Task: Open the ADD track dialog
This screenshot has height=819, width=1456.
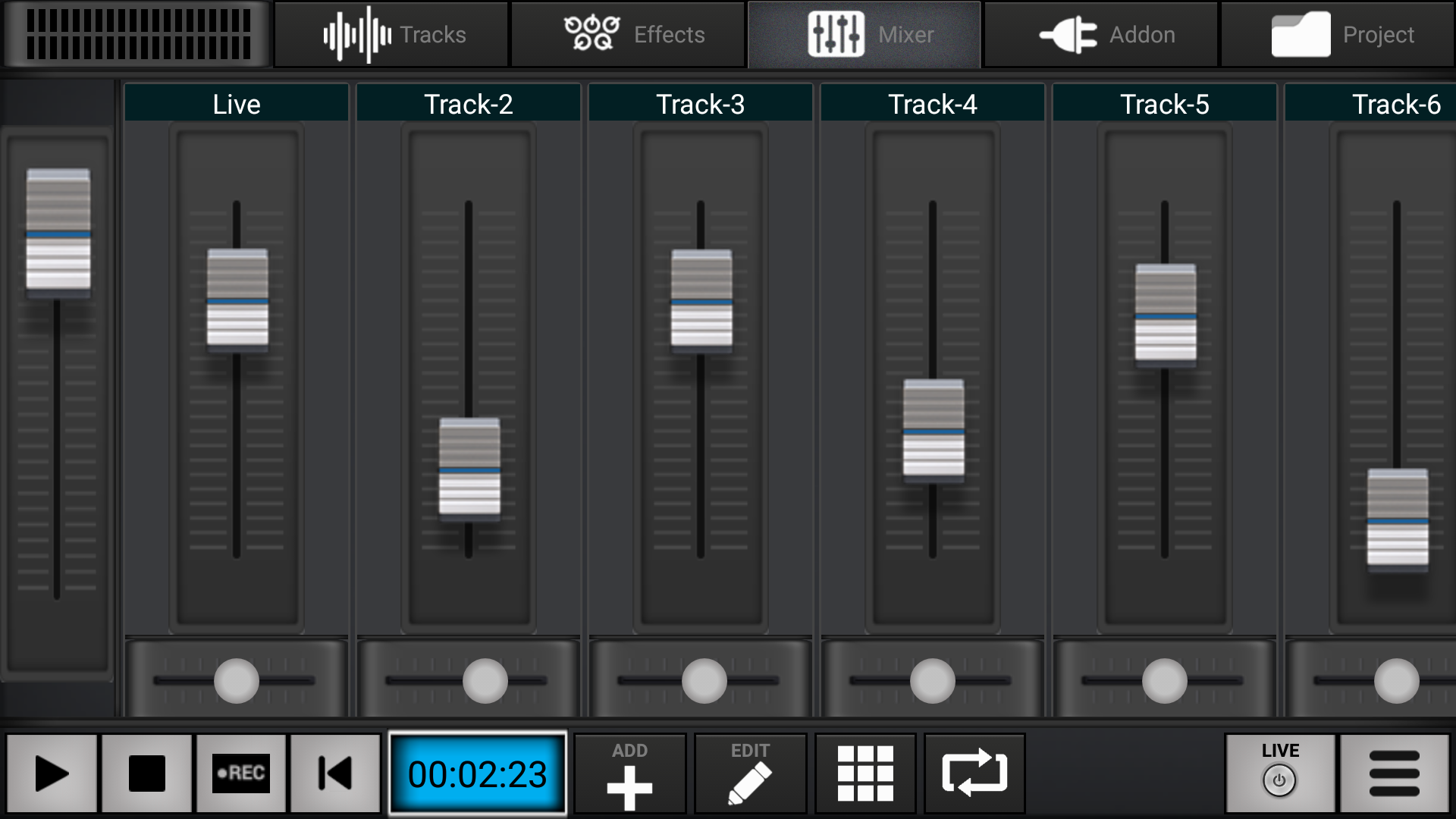Action: [629, 773]
